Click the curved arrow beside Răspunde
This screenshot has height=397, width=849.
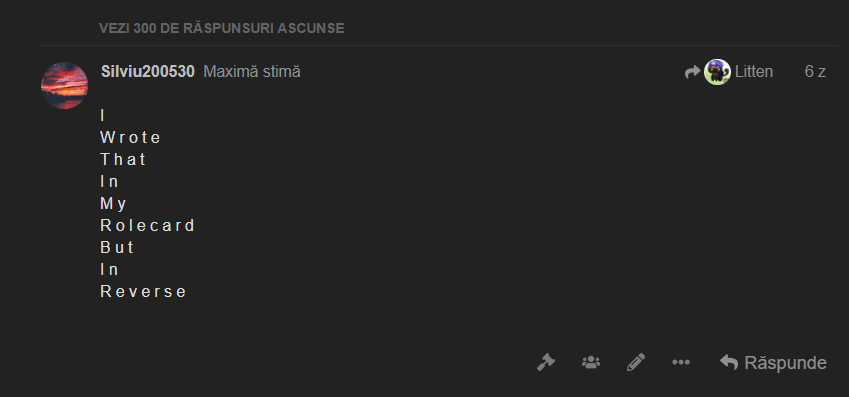pos(729,362)
